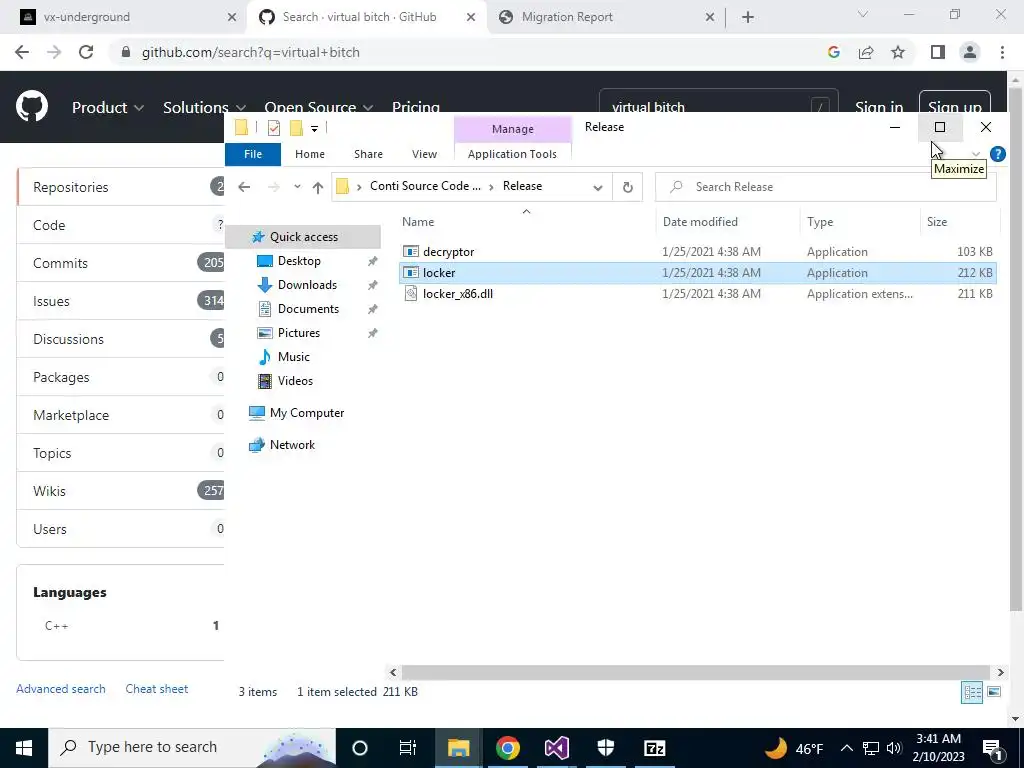The image size is (1024, 768).
Task: Select the locker_x86.dll file icon
Action: [x=411, y=293]
